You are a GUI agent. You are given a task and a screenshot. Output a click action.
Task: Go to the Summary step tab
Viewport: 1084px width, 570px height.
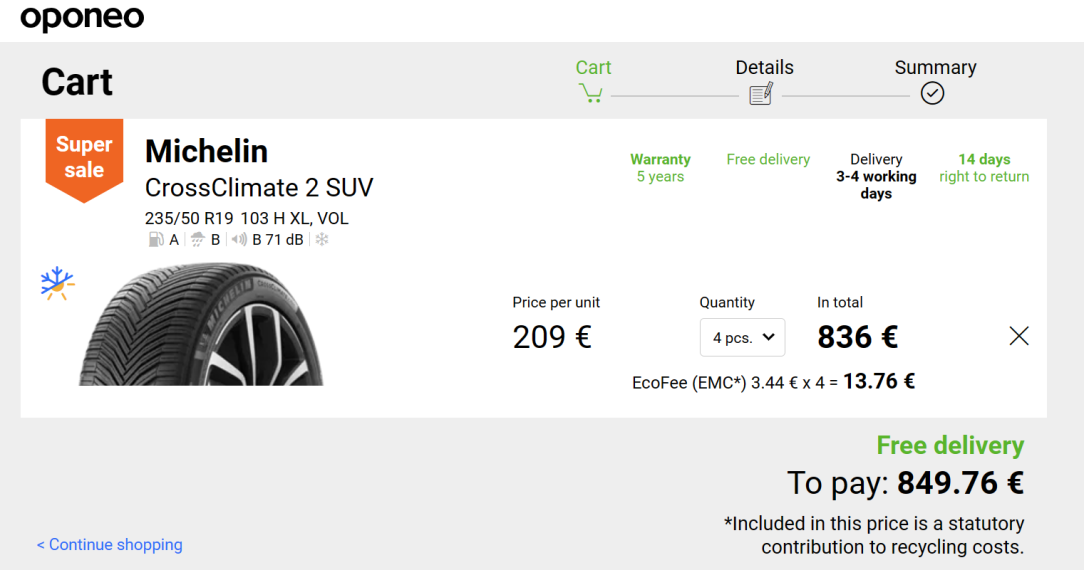935,68
